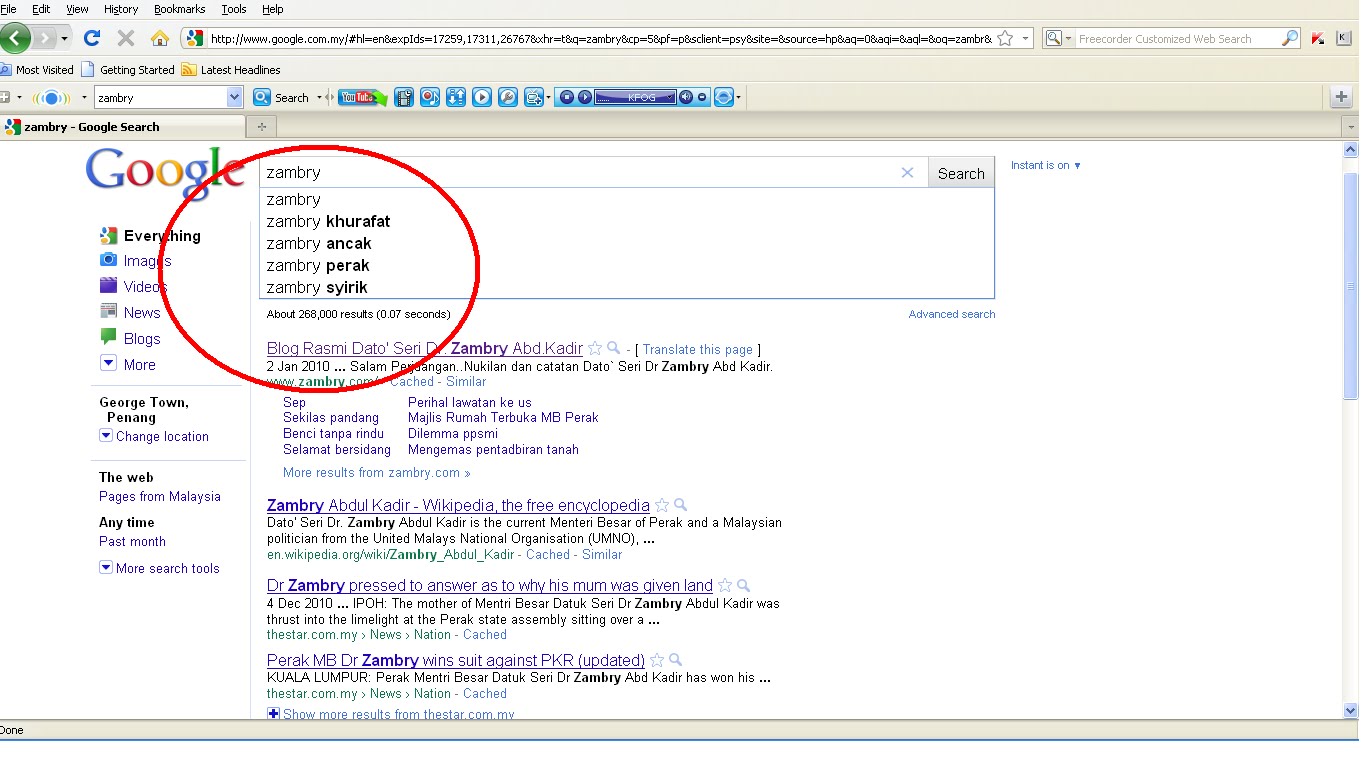The width and height of the screenshot is (1366, 768).
Task: Select the 'zambry - Google Search' tab
Action: 122,127
